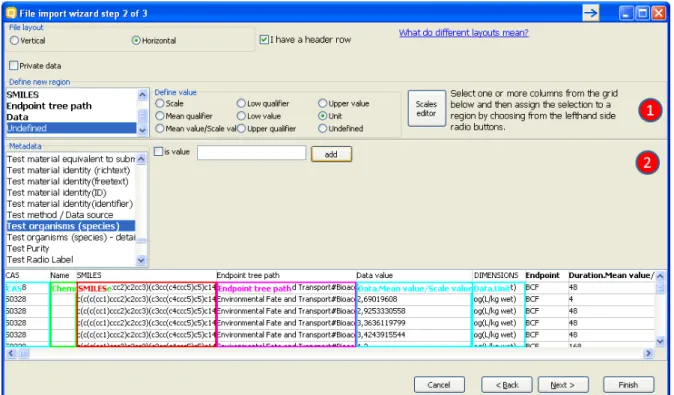Click the Endpoint column header
This screenshot has height=395, width=674.
click(546, 275)
